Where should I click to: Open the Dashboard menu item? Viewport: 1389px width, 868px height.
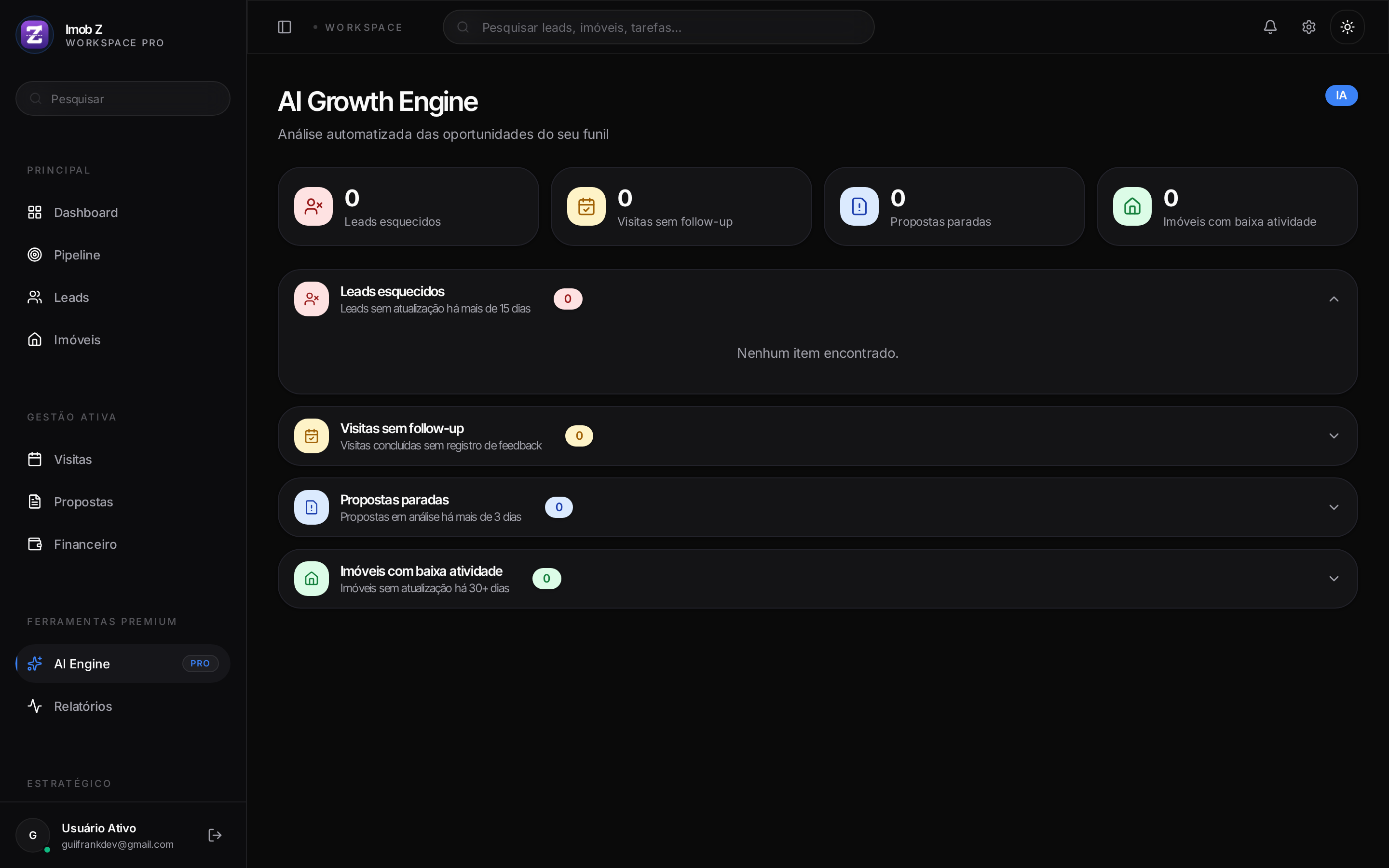[x=123, y=212]
